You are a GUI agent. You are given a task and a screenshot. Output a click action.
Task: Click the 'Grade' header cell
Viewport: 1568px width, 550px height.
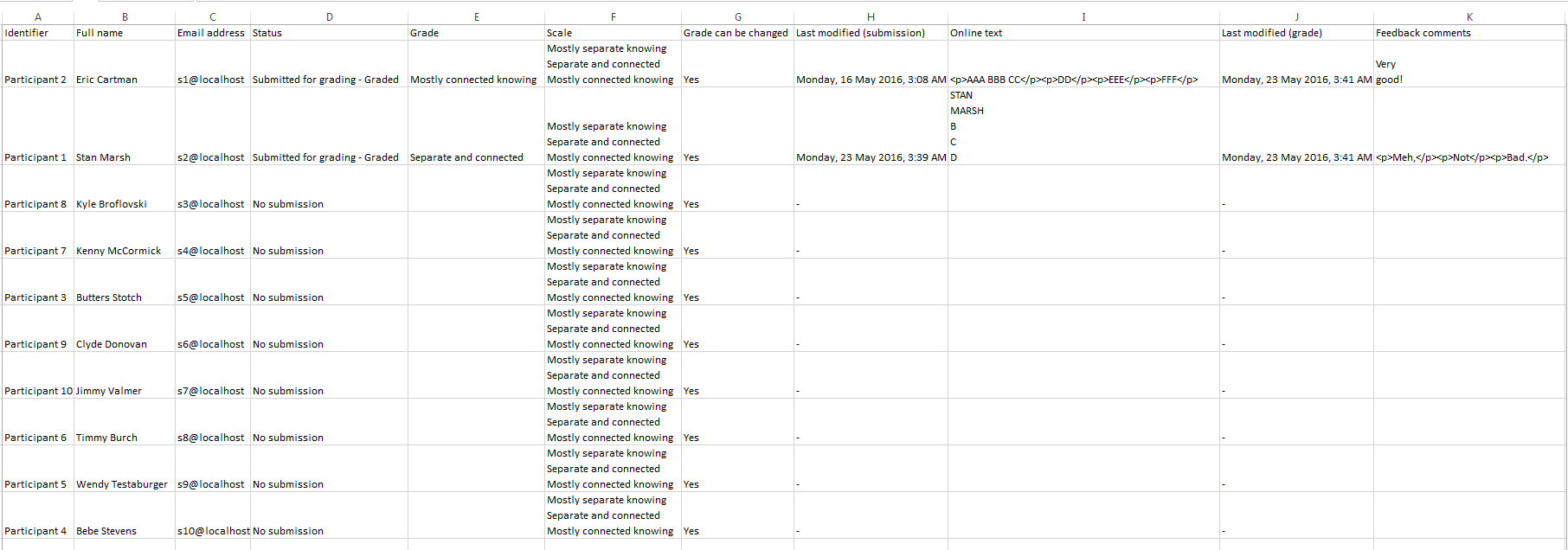point(476,33)
